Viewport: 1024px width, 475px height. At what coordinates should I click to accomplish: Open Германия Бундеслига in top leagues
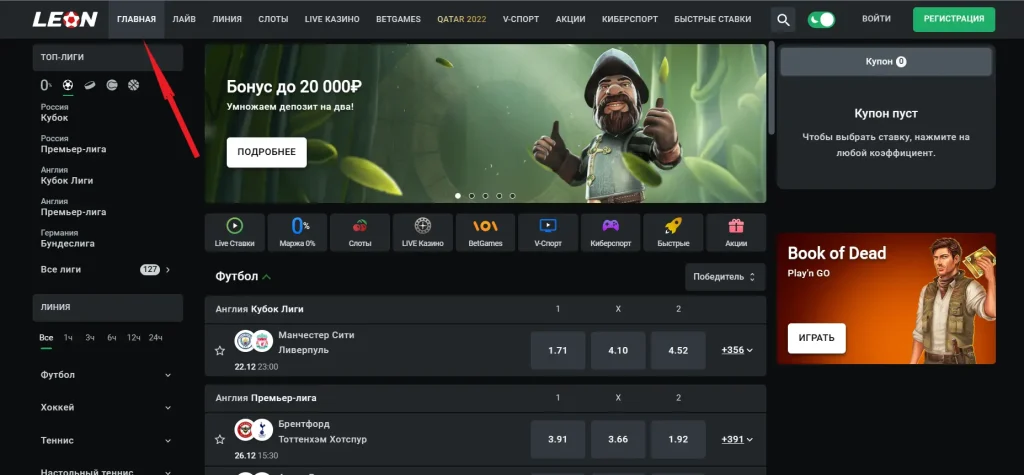[67, 238]
